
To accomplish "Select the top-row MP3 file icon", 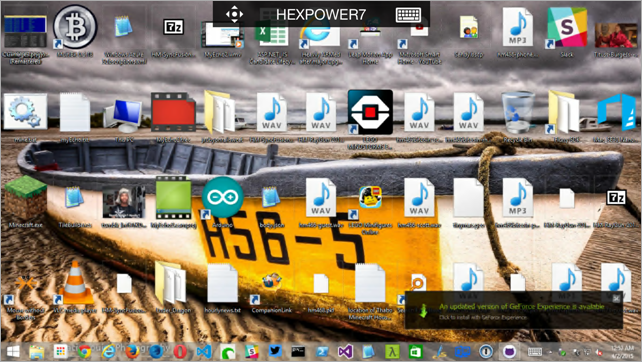I will tap(518, 27).
